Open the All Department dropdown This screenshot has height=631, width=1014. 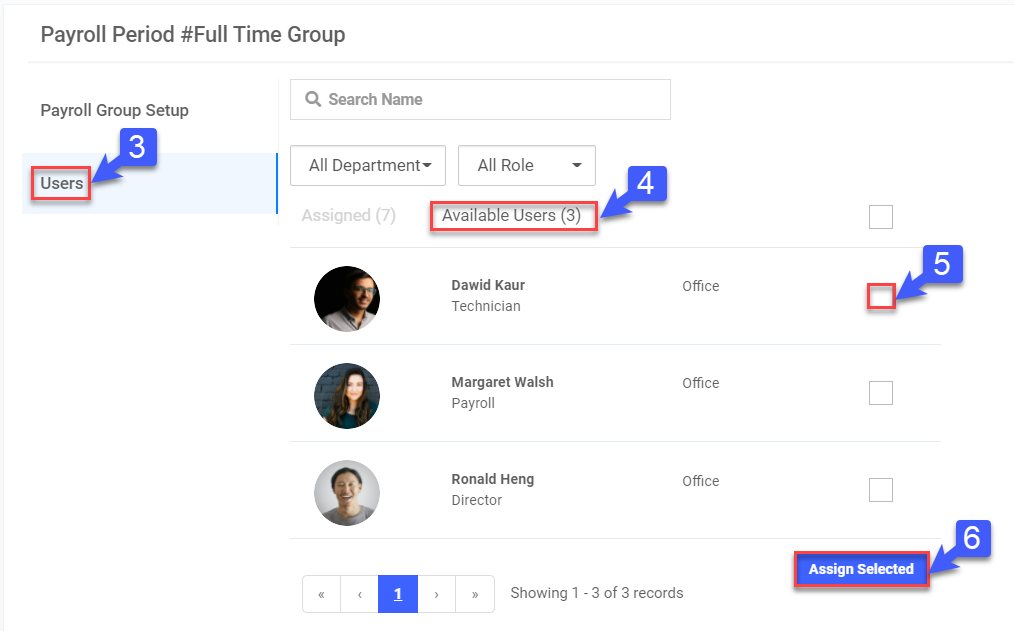pos(368,166)
